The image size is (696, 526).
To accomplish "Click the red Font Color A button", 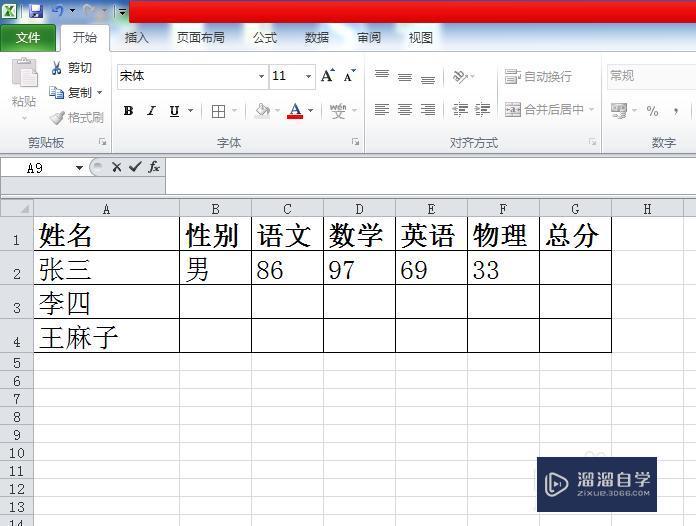I will [295, 111].
